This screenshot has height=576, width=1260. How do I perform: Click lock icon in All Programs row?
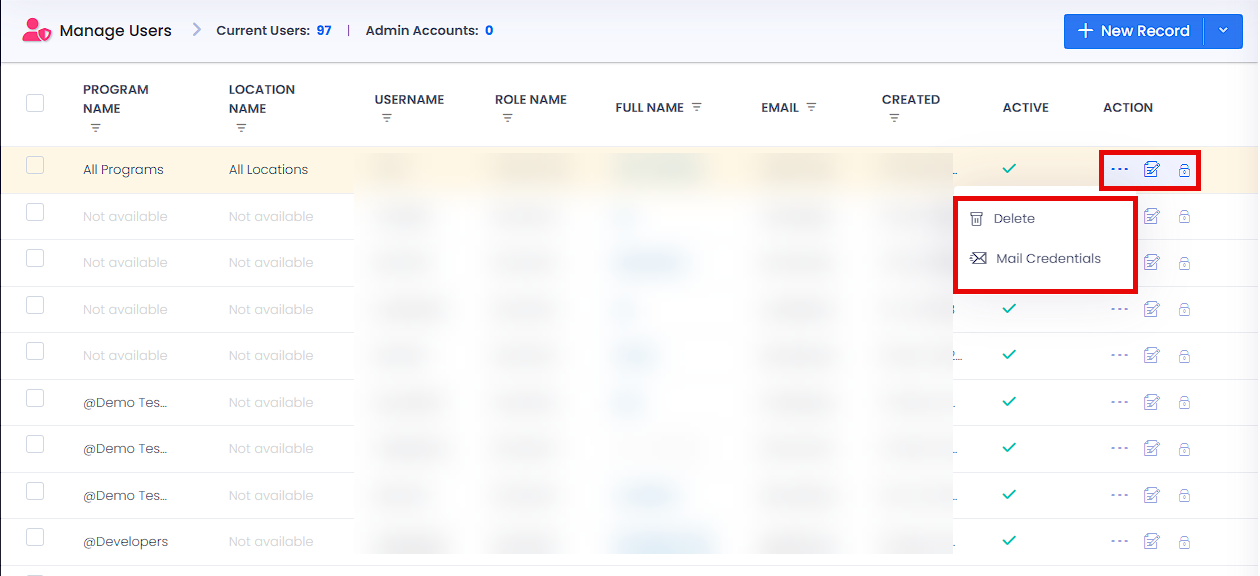(x=1184, y=169)
